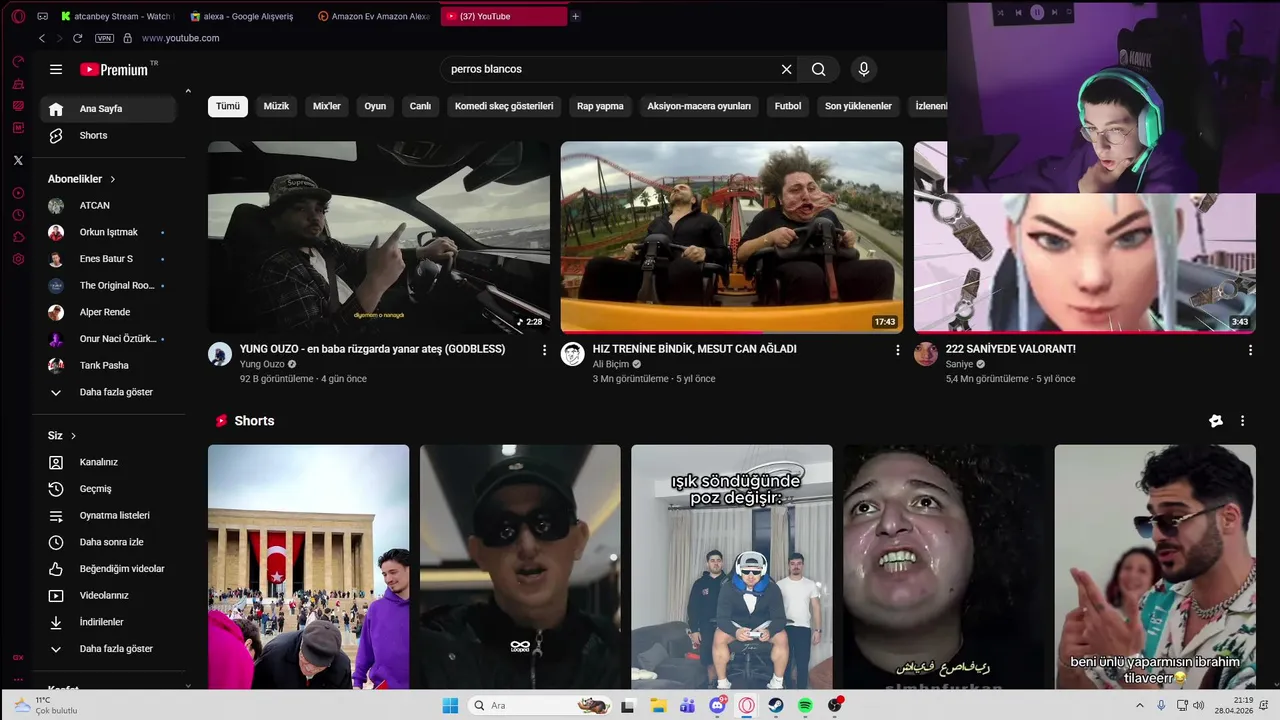Select Son yüklenenler filter chip

858,106
